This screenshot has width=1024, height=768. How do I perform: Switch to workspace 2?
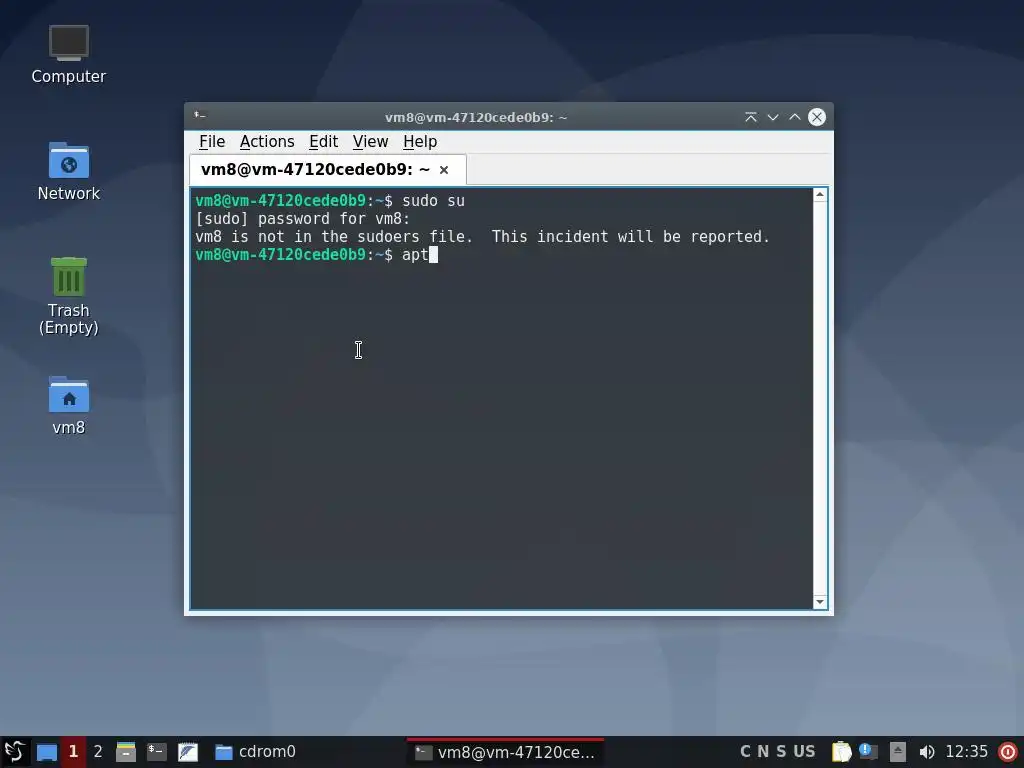pyautogui.click(x=98, y=752)
